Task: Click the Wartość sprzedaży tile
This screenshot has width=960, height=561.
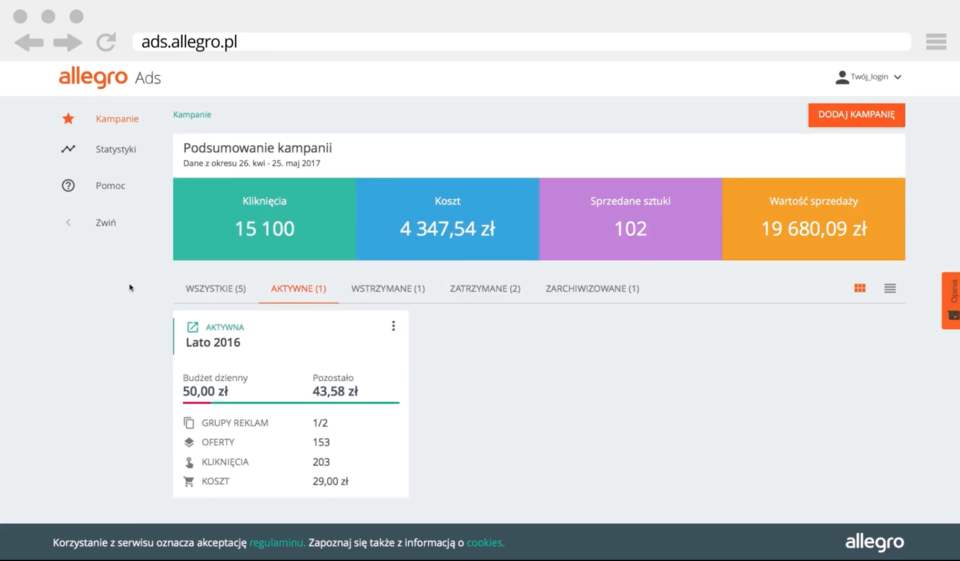Action: click(x=814, y=219)
